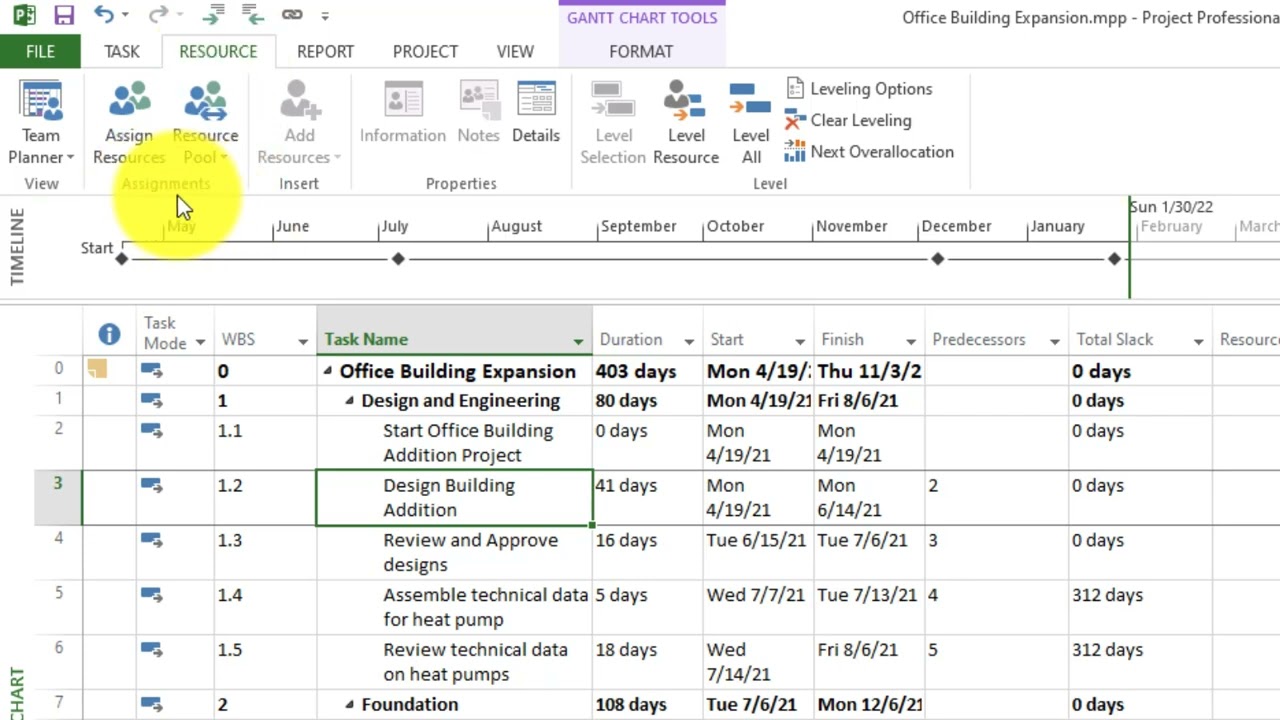Collapse Office Building Expansion summary task

pyautogui.click(x=327, y=371)
